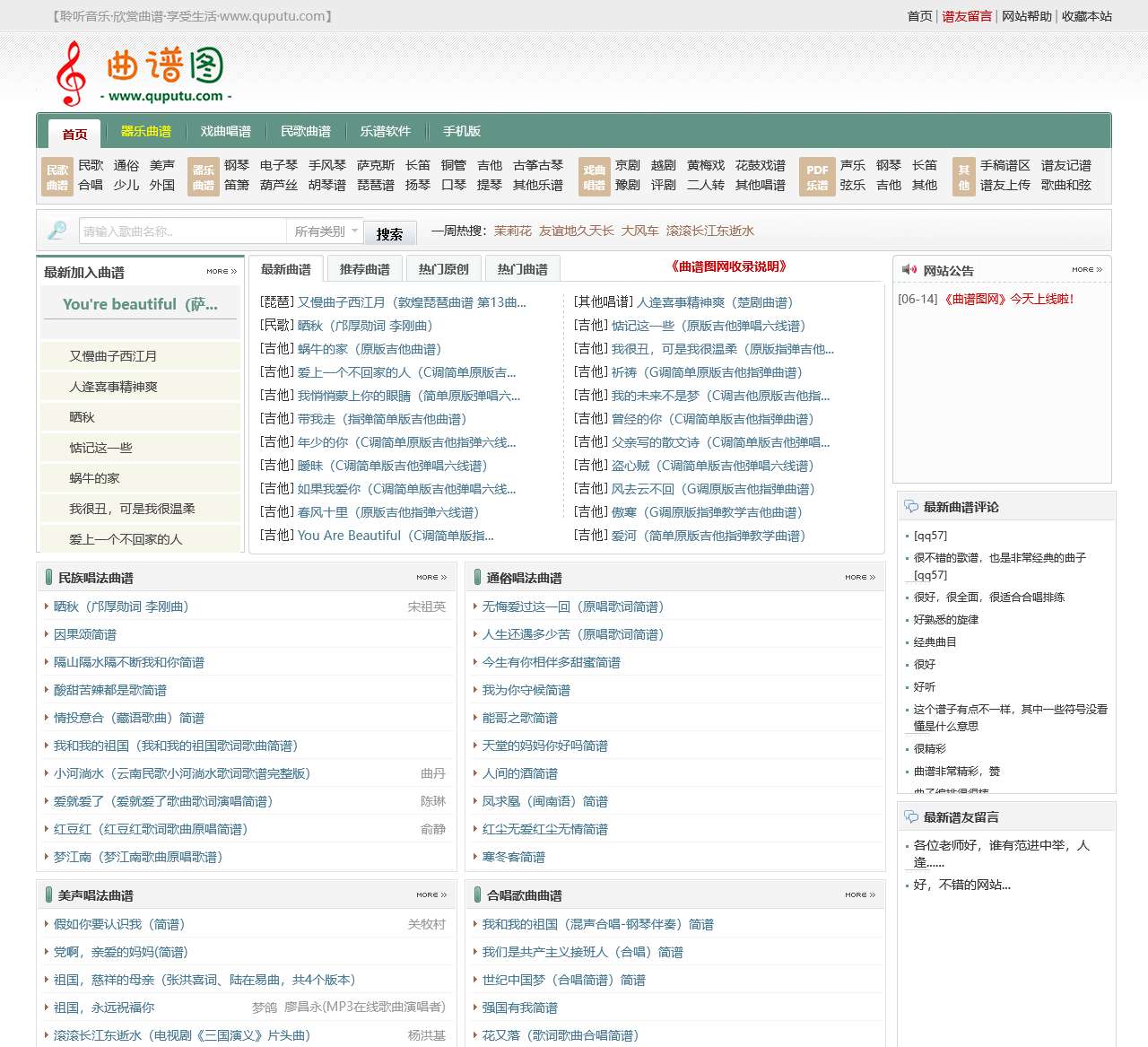Switch to the 热门原创 tab

[444, 269]
